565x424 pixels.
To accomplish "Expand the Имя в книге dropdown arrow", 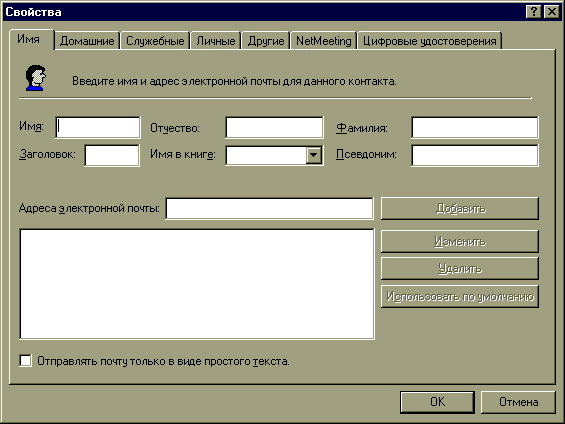I will click(x=314, y=155).
